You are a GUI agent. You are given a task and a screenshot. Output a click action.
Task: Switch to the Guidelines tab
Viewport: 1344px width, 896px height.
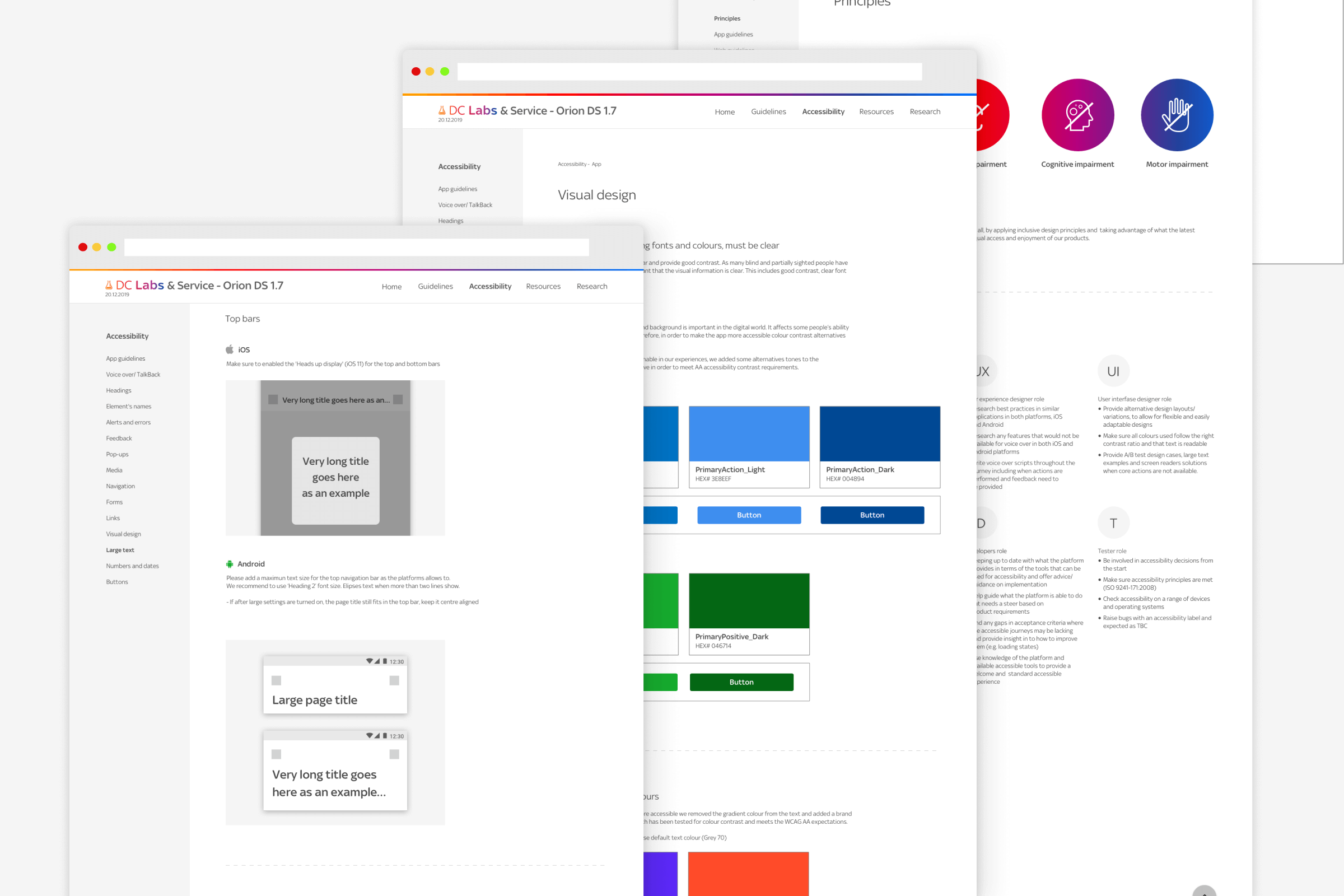[x=436, y=286]
